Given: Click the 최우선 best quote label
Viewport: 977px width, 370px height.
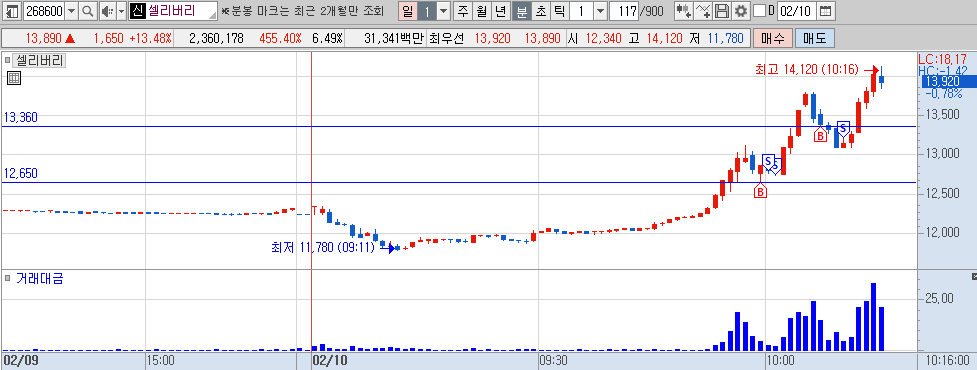Looking at the screenshot, I should (447, 38).
